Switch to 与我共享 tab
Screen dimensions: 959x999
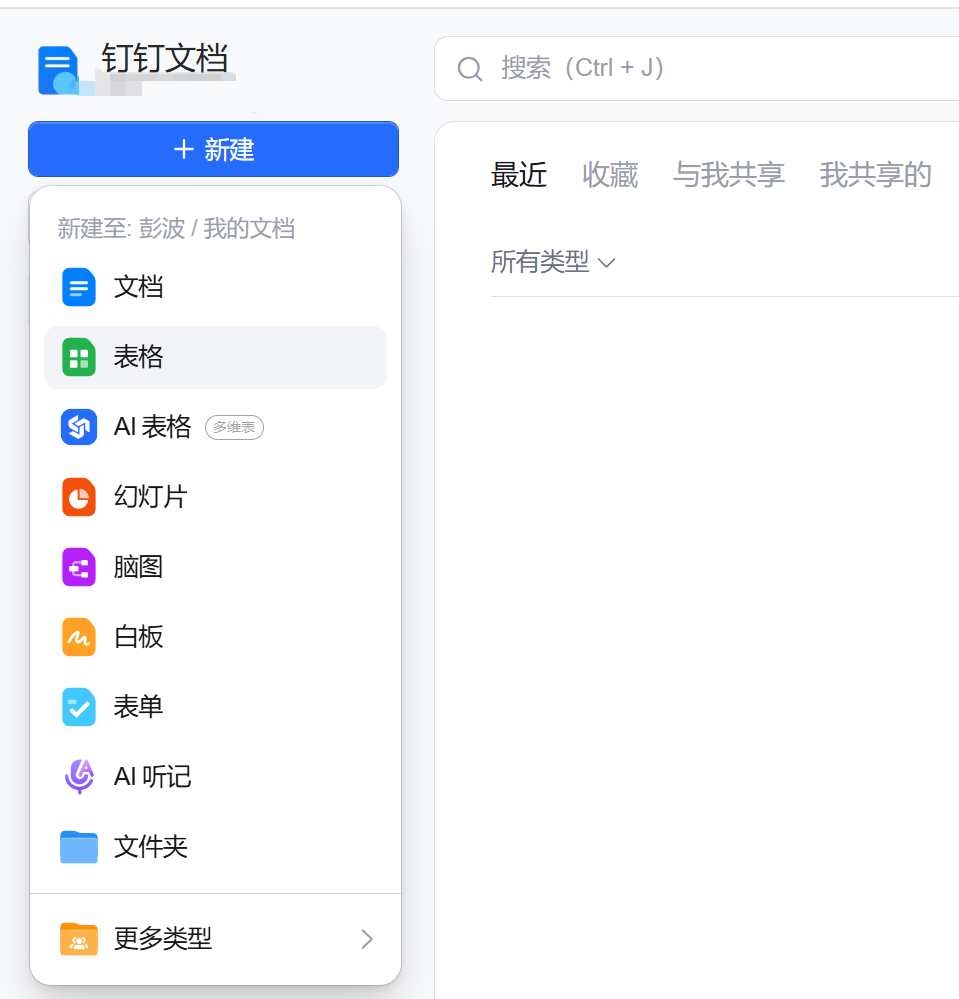coord(729,175)
